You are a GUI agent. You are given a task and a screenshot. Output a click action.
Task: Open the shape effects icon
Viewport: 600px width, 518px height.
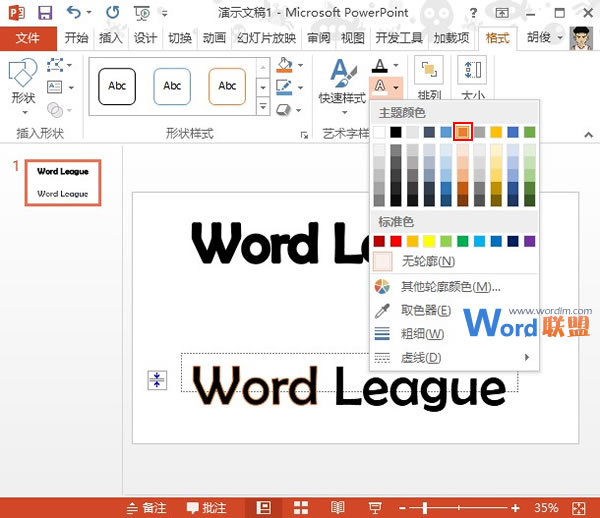pyautogui.click(x=284, y=110)
